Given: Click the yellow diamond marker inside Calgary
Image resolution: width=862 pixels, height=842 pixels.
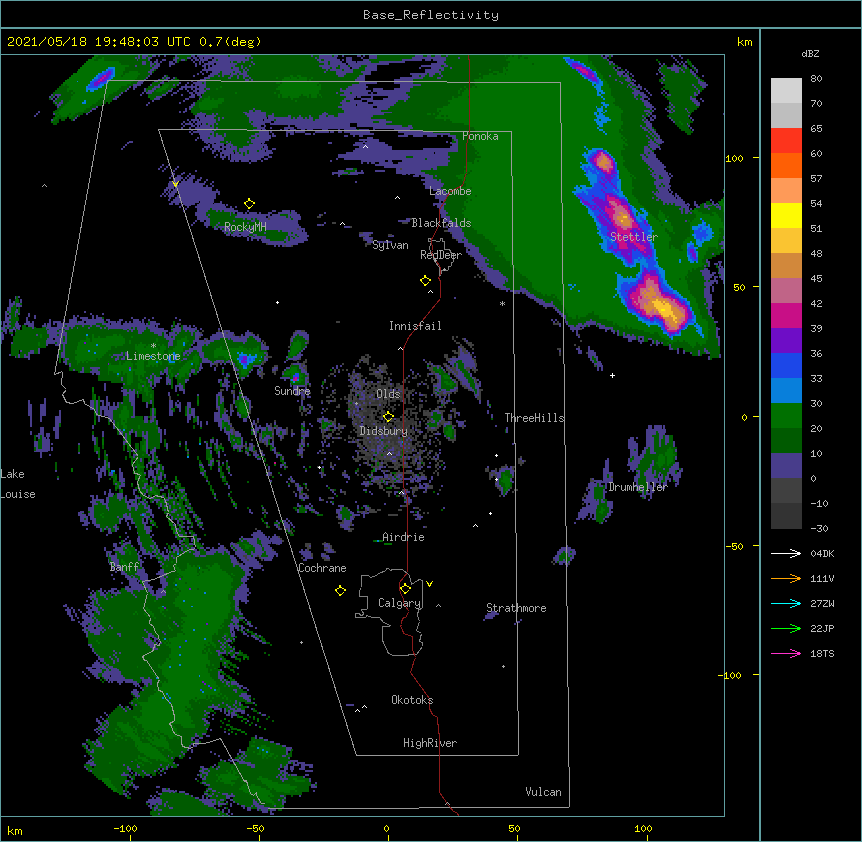Looking at the screenshot, I should tap(405, 588).
